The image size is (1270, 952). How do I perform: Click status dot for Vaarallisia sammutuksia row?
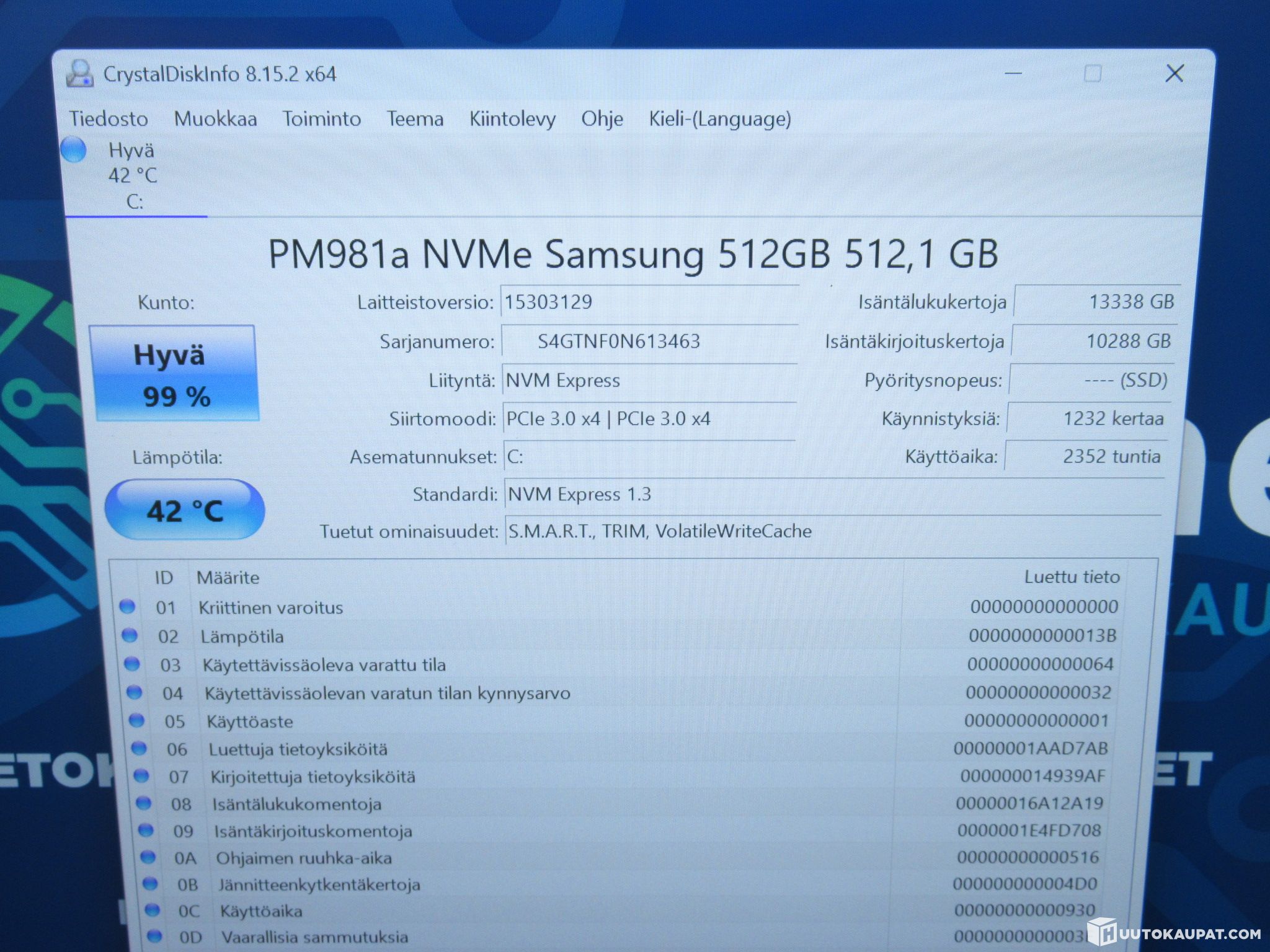(x=154, y=936)
